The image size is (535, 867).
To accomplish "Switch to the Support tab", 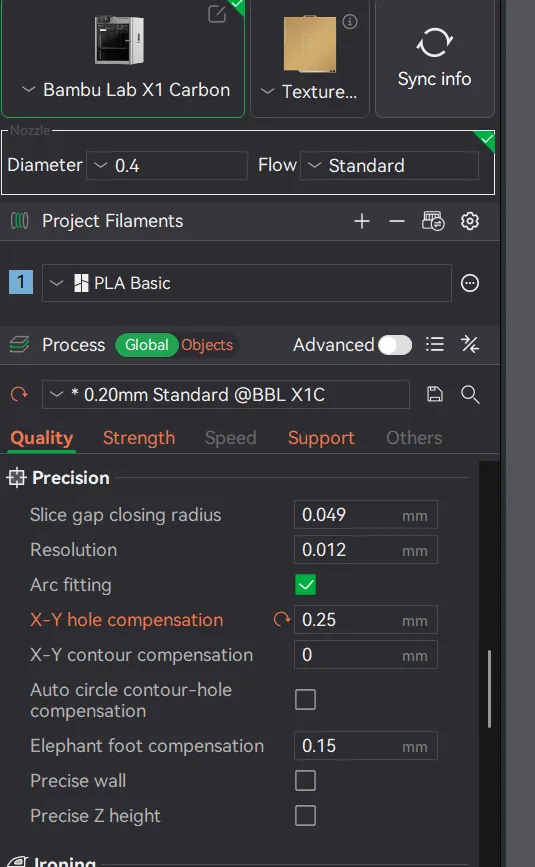I will pos(321,438).
